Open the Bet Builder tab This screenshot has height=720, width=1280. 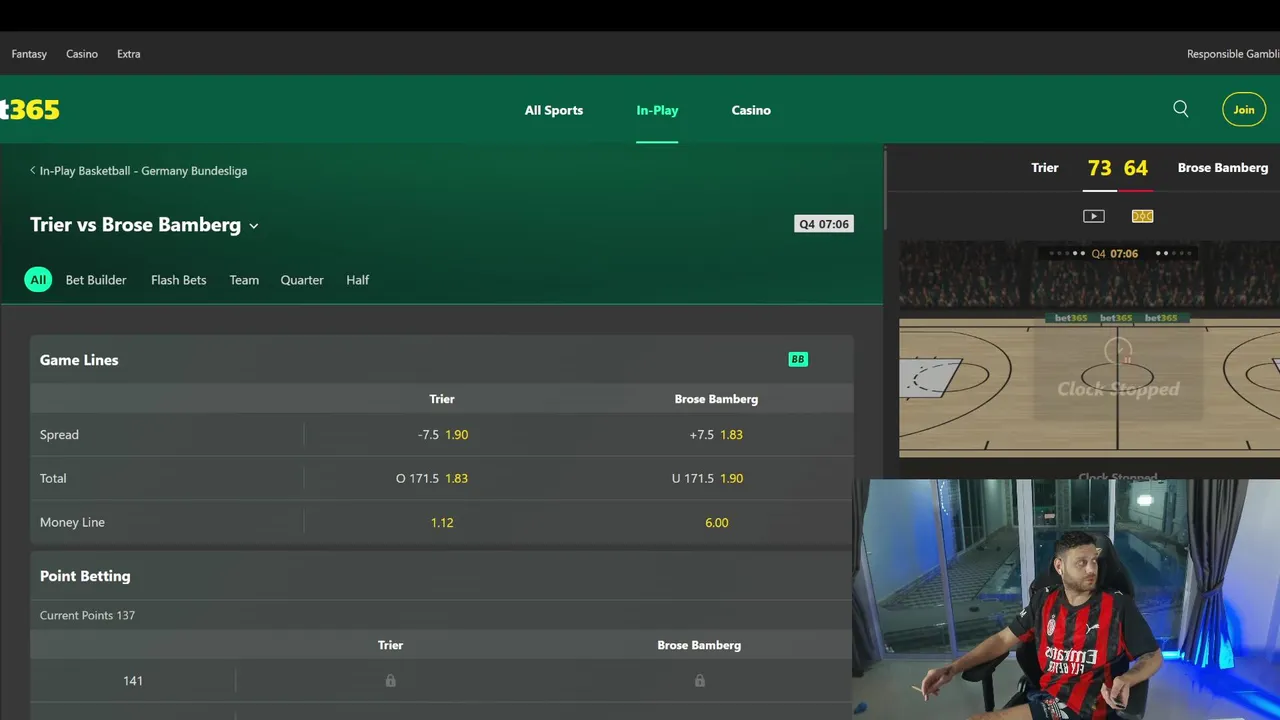[x=96, y=280]
